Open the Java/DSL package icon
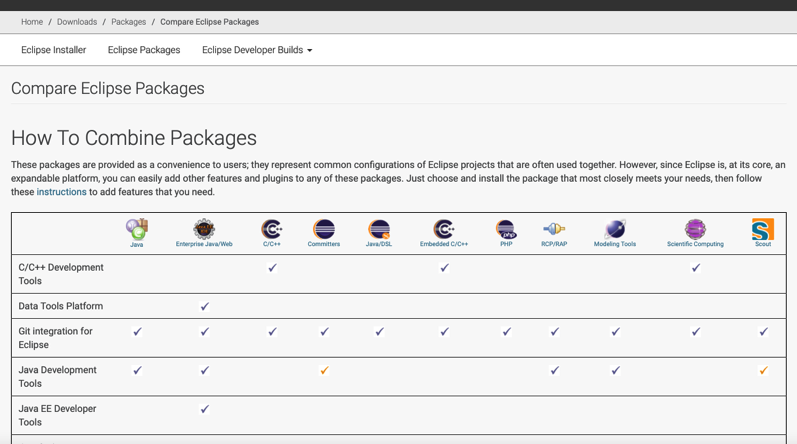 [x=379, y=229]
